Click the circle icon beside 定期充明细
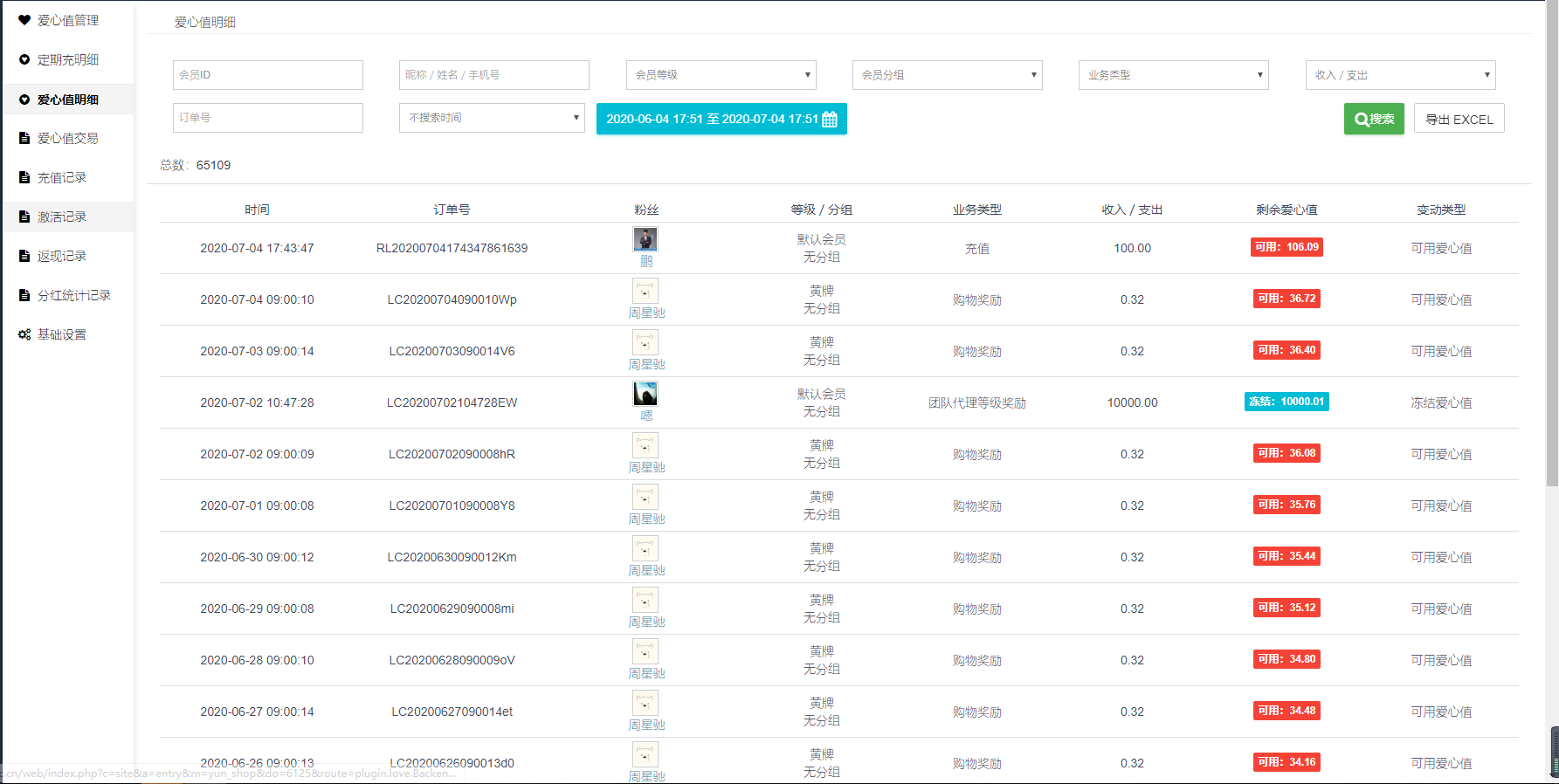This screenshot has height=784, width=1559. point(24,59)
